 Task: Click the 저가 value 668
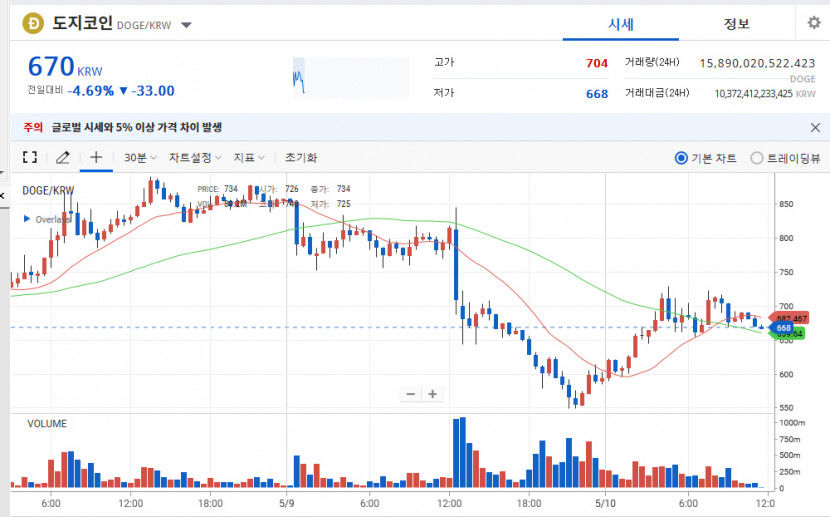pyautogui.click(x=597, y=94)
